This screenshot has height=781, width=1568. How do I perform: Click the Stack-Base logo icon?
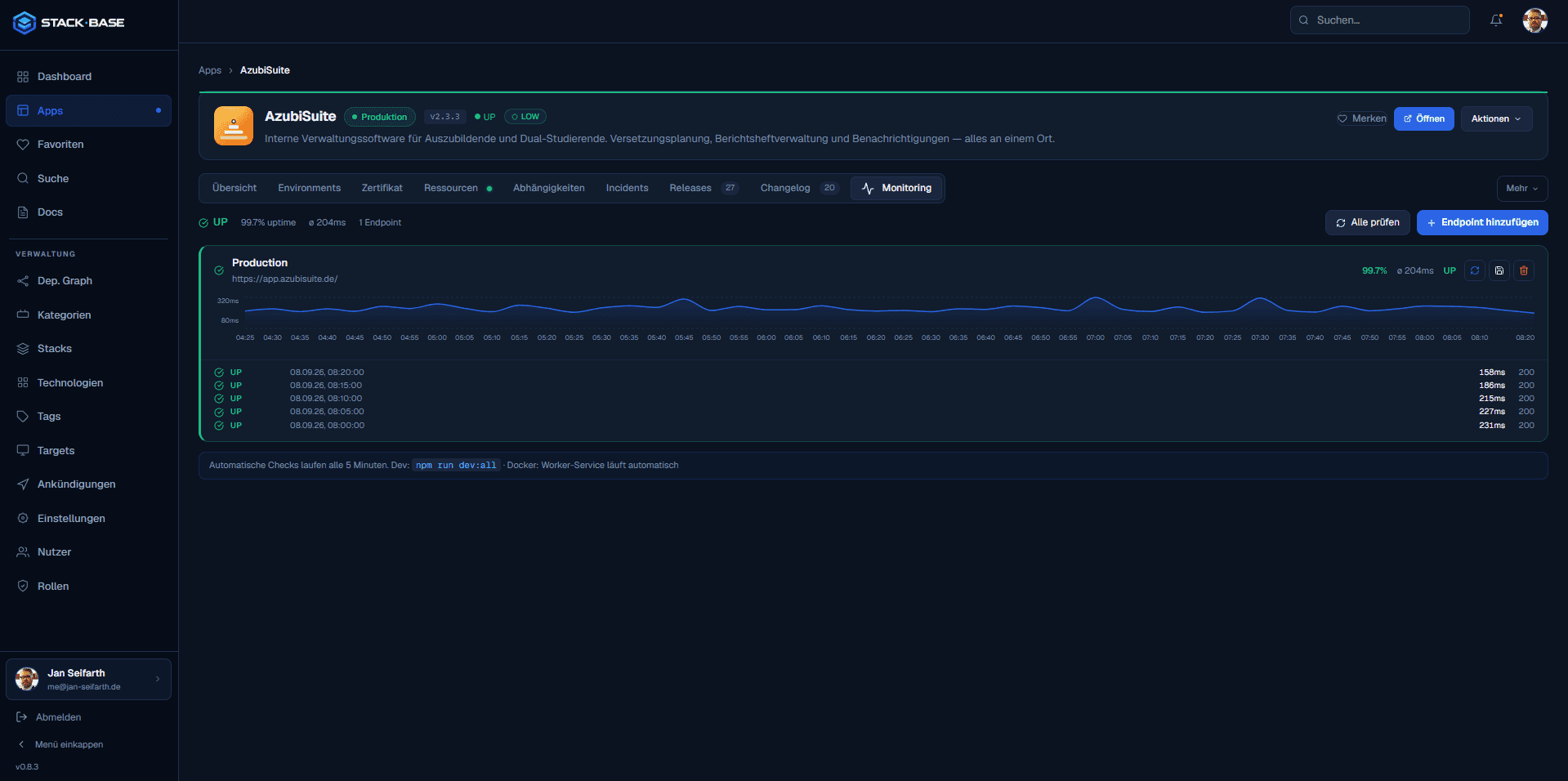(25, 23)
